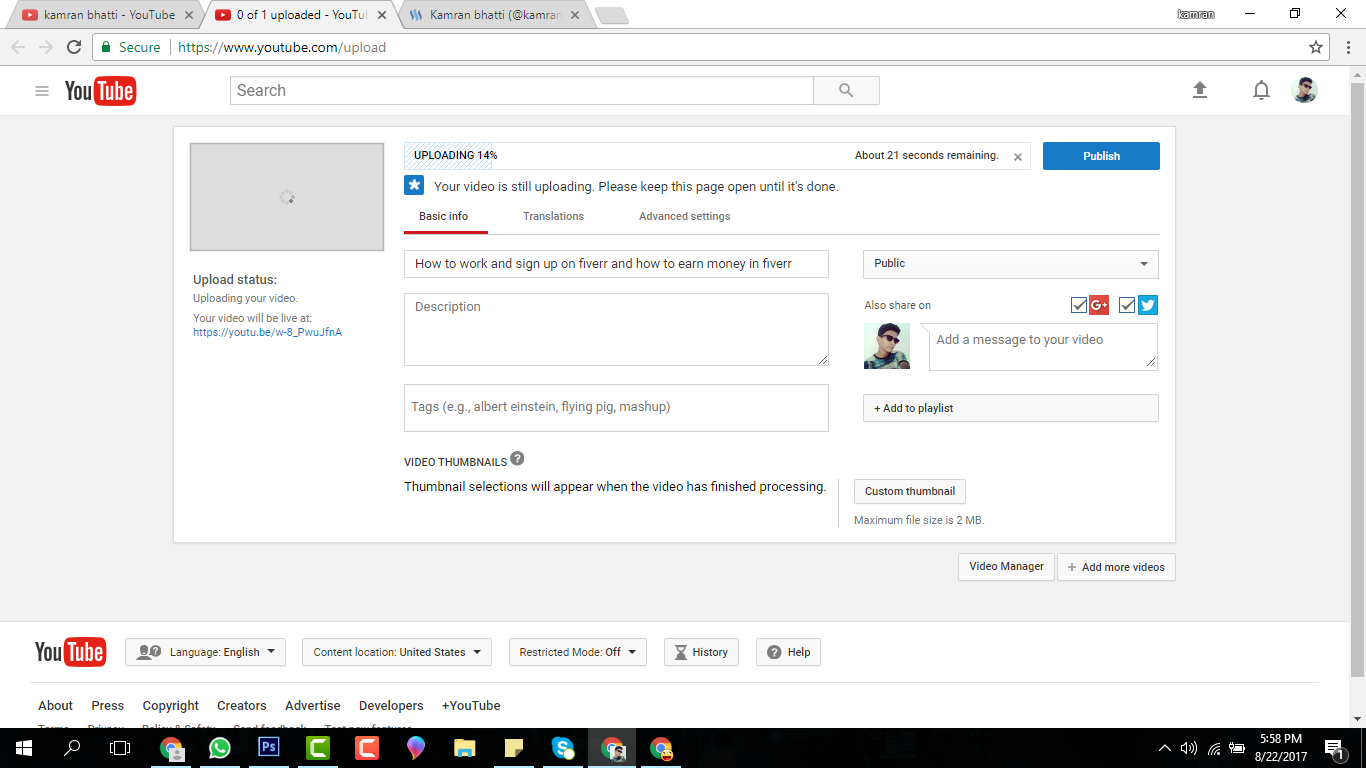Open Chrome's three-dot menu
1366x768 pixels.
point(1346,47)
